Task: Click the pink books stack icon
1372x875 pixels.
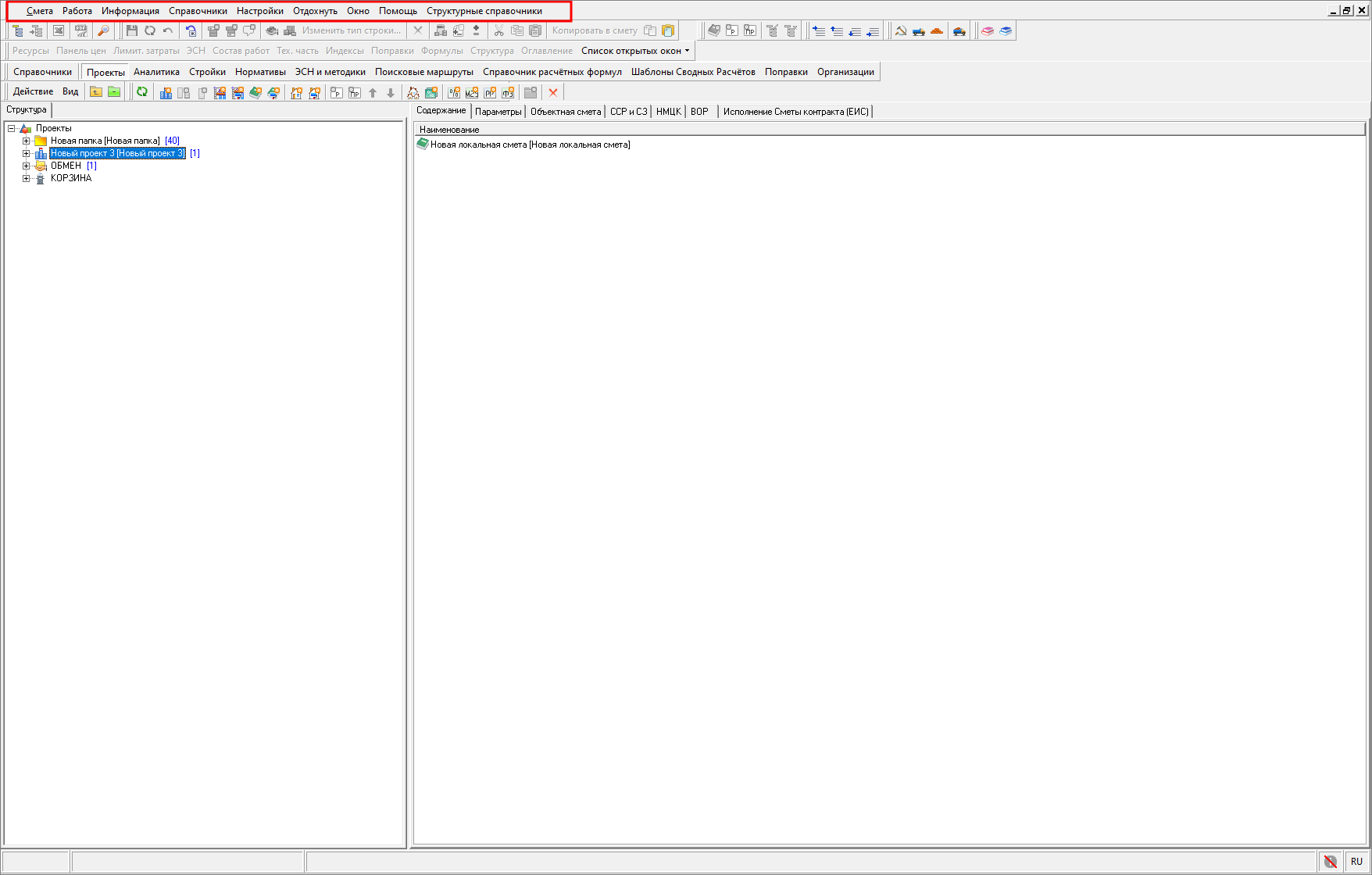Action: [988, 30]
